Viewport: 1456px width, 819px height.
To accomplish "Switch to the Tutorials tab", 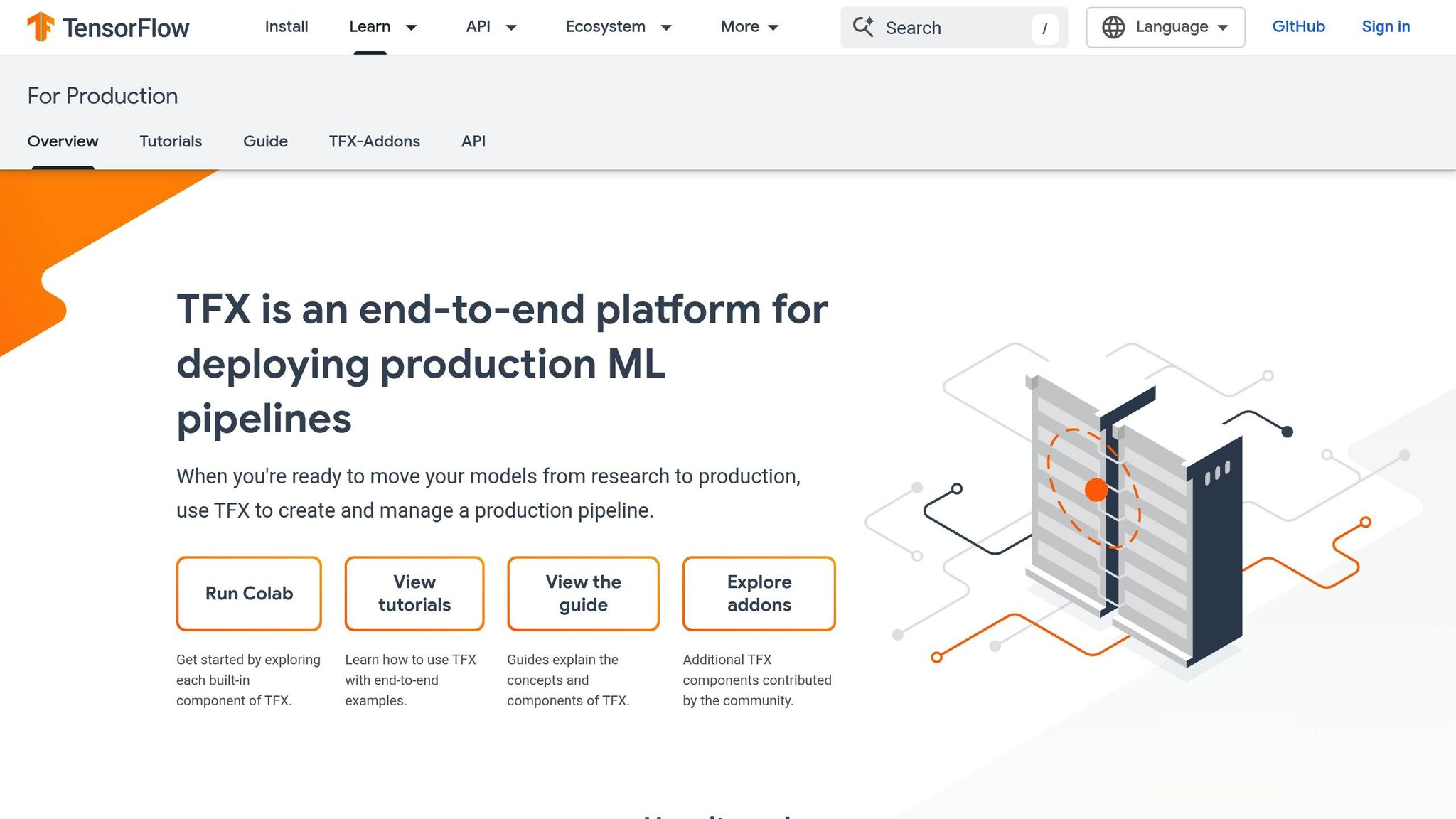I will [x=171, y=141].
